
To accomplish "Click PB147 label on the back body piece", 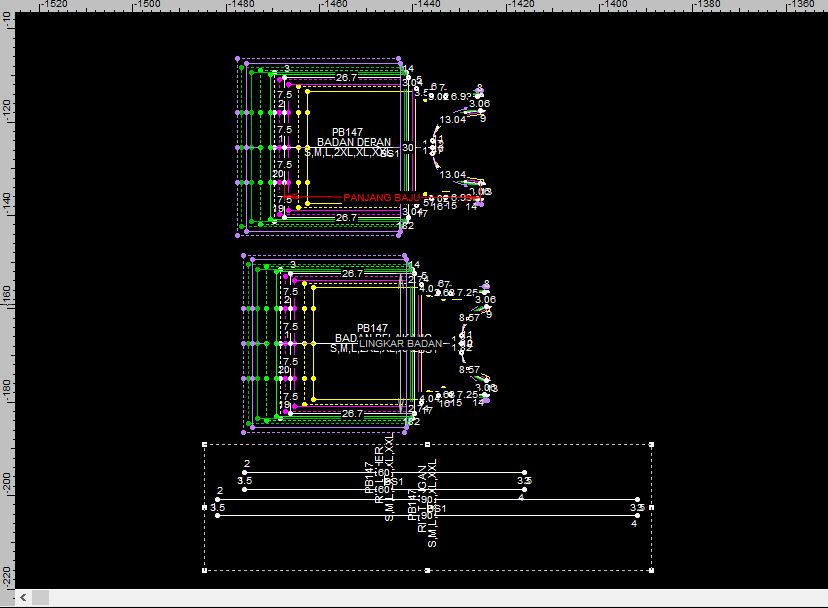I will pyautogui.click(x=372, y=328).
